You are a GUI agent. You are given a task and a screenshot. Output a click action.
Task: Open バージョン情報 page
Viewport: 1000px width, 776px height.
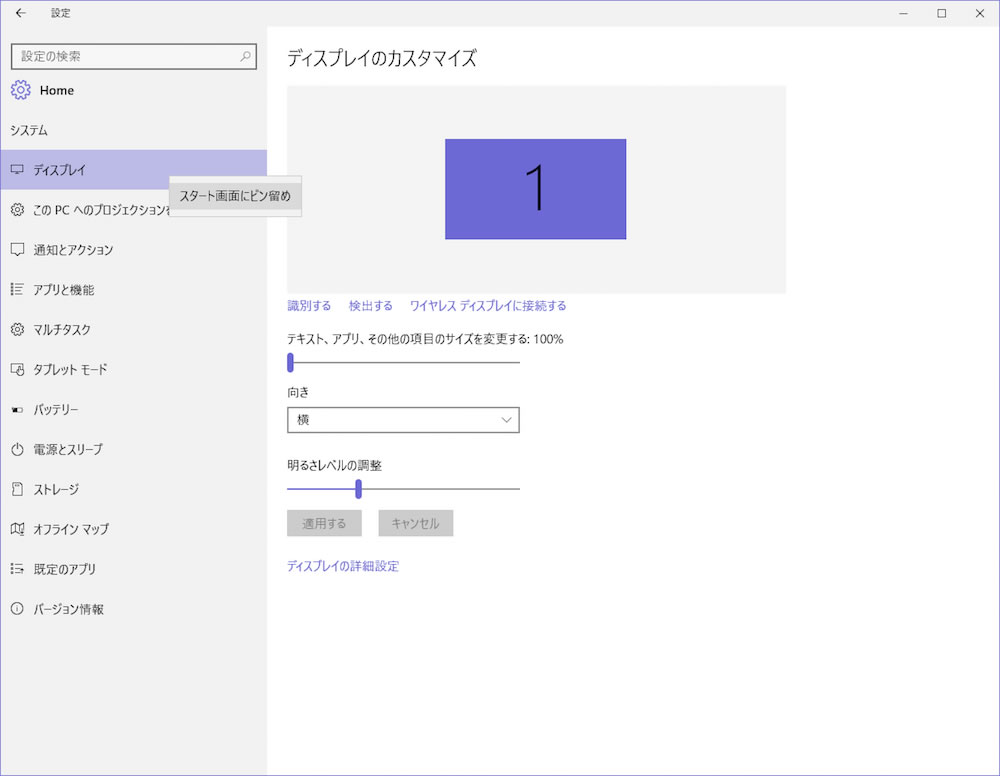(x=133, y=608)
